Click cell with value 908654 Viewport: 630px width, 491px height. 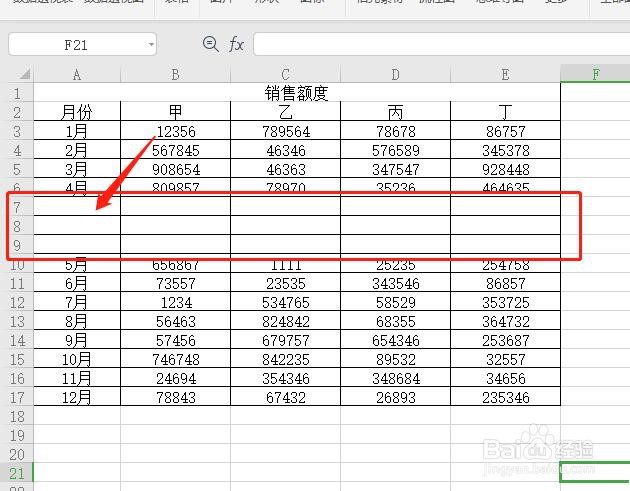[175, 169]
